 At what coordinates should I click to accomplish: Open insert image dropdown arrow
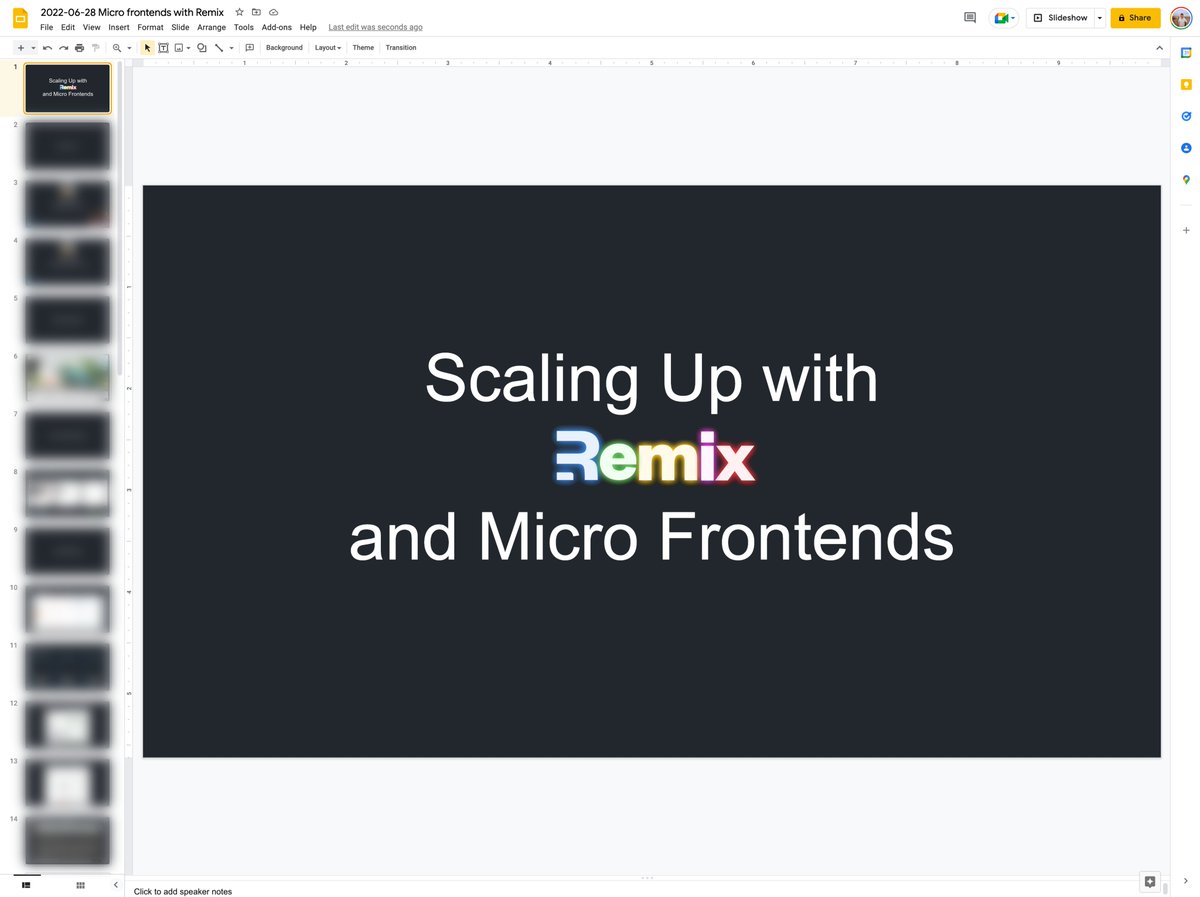pos(188,48)
